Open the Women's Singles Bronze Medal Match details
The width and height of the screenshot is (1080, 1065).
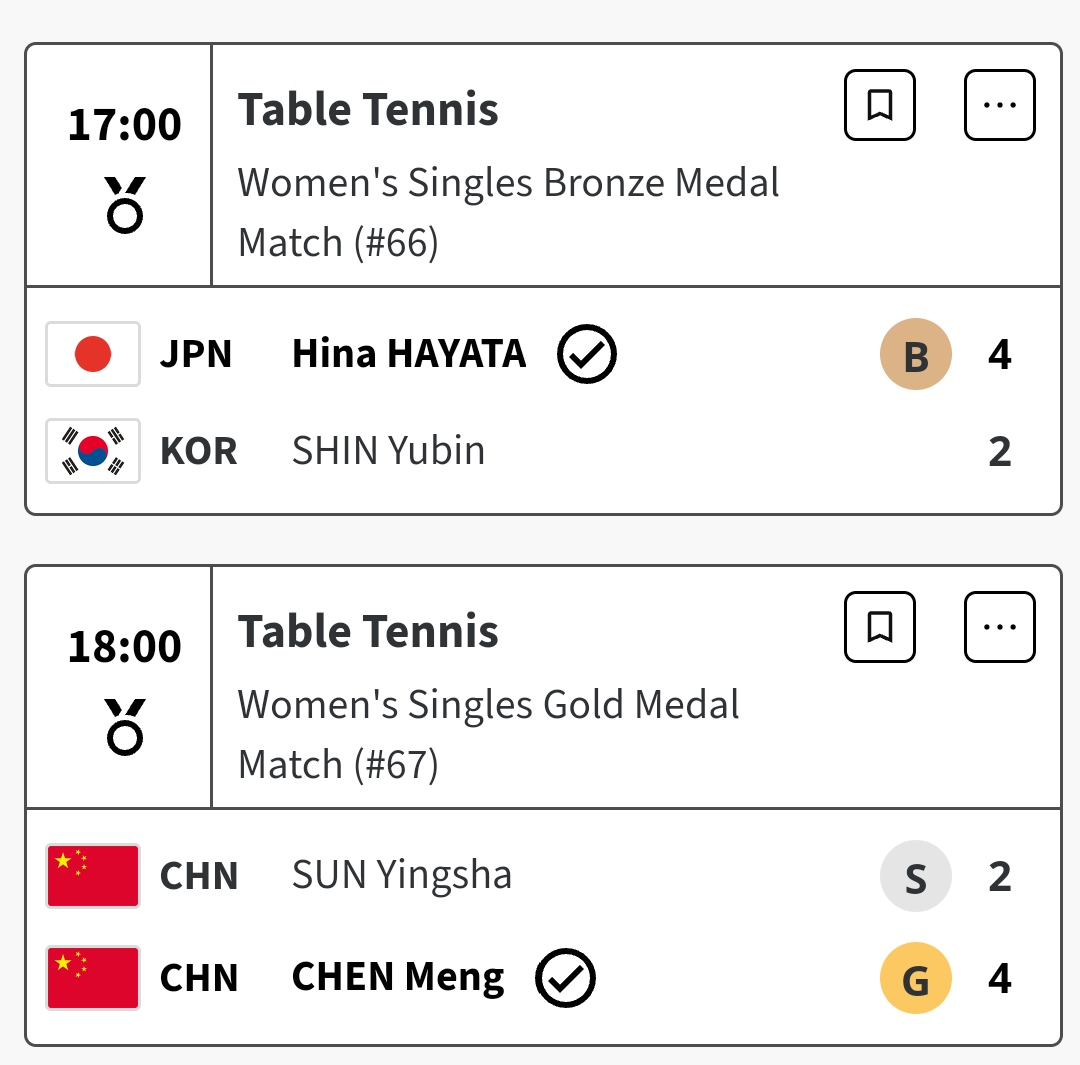click(508, 212)
